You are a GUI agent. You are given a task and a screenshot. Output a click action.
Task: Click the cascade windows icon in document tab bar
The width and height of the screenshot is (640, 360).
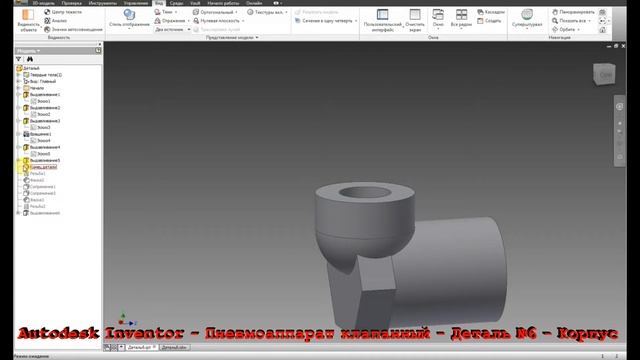click(x=107, y=347)
